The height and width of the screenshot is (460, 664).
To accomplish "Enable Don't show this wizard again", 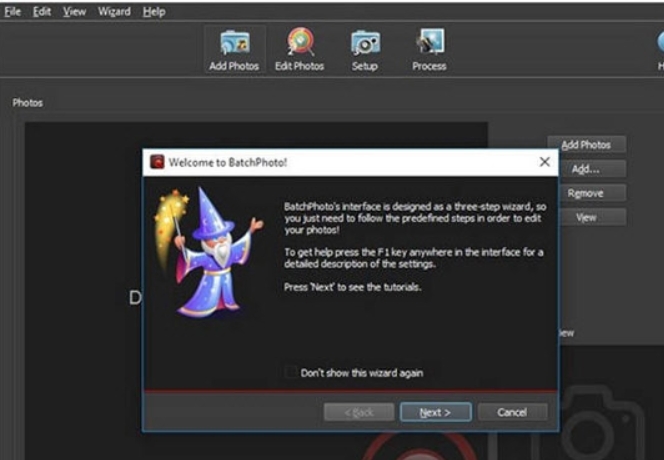I will 291,373.
